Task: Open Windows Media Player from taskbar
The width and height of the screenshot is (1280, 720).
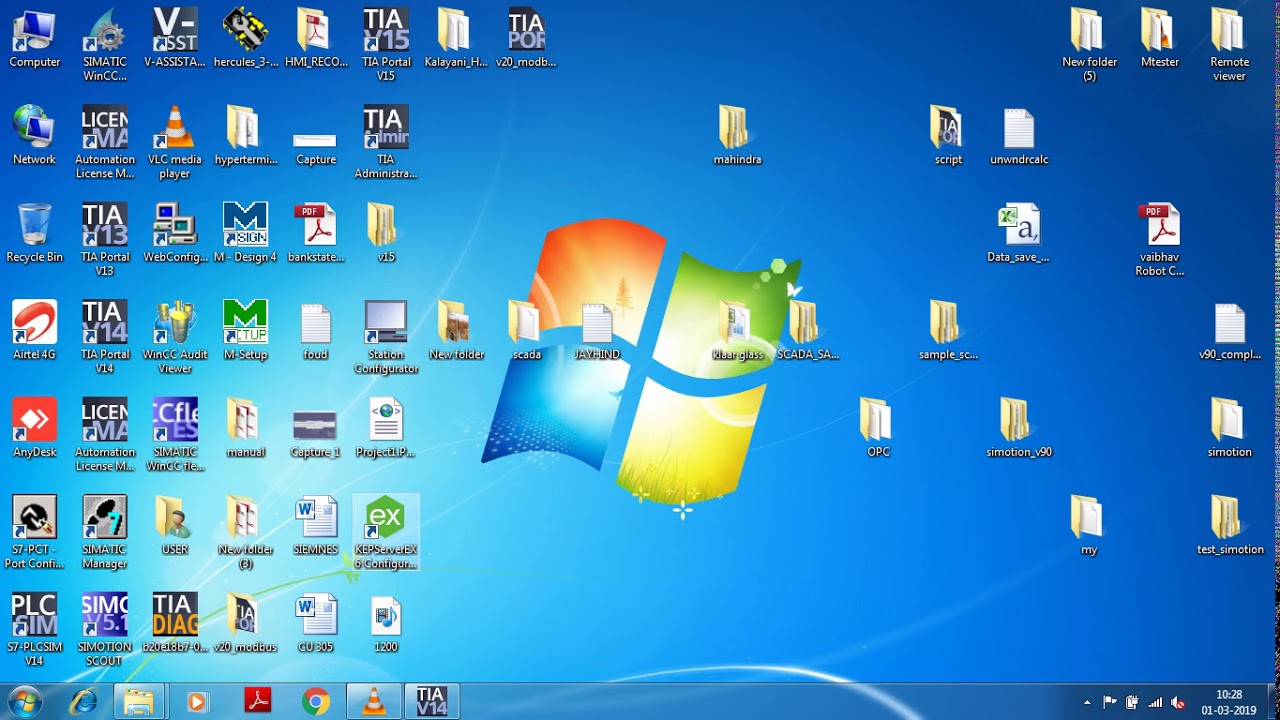Action: pyautogui.click(x=197, y=702)
